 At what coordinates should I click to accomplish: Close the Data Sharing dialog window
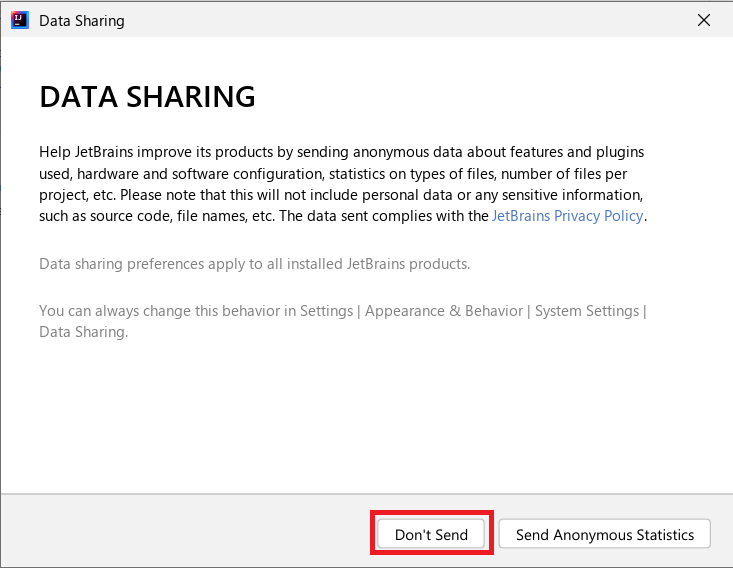(x=704, y=20)
